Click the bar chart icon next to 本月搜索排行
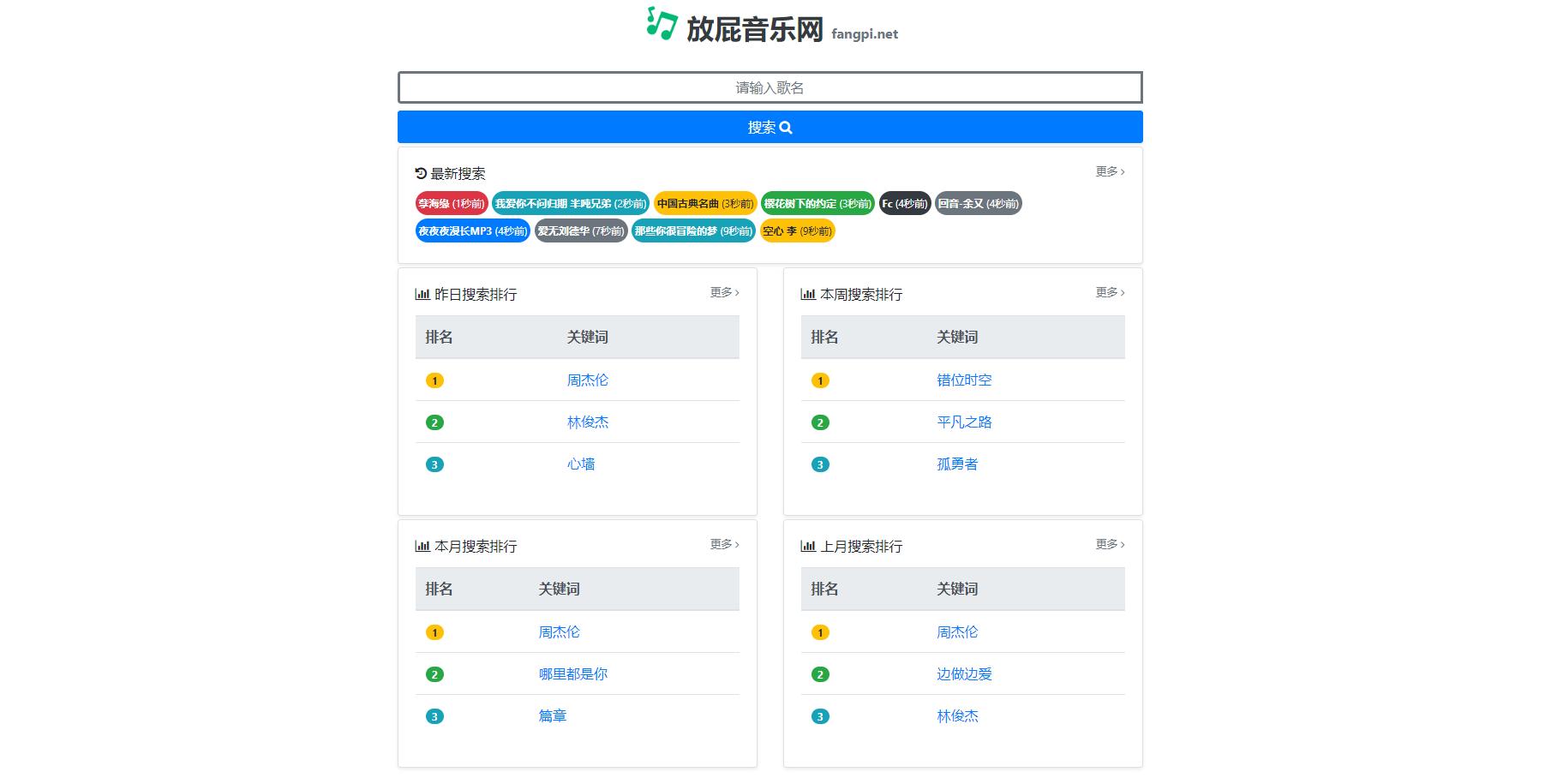The image size is (1563, 784). click(422, 545)
